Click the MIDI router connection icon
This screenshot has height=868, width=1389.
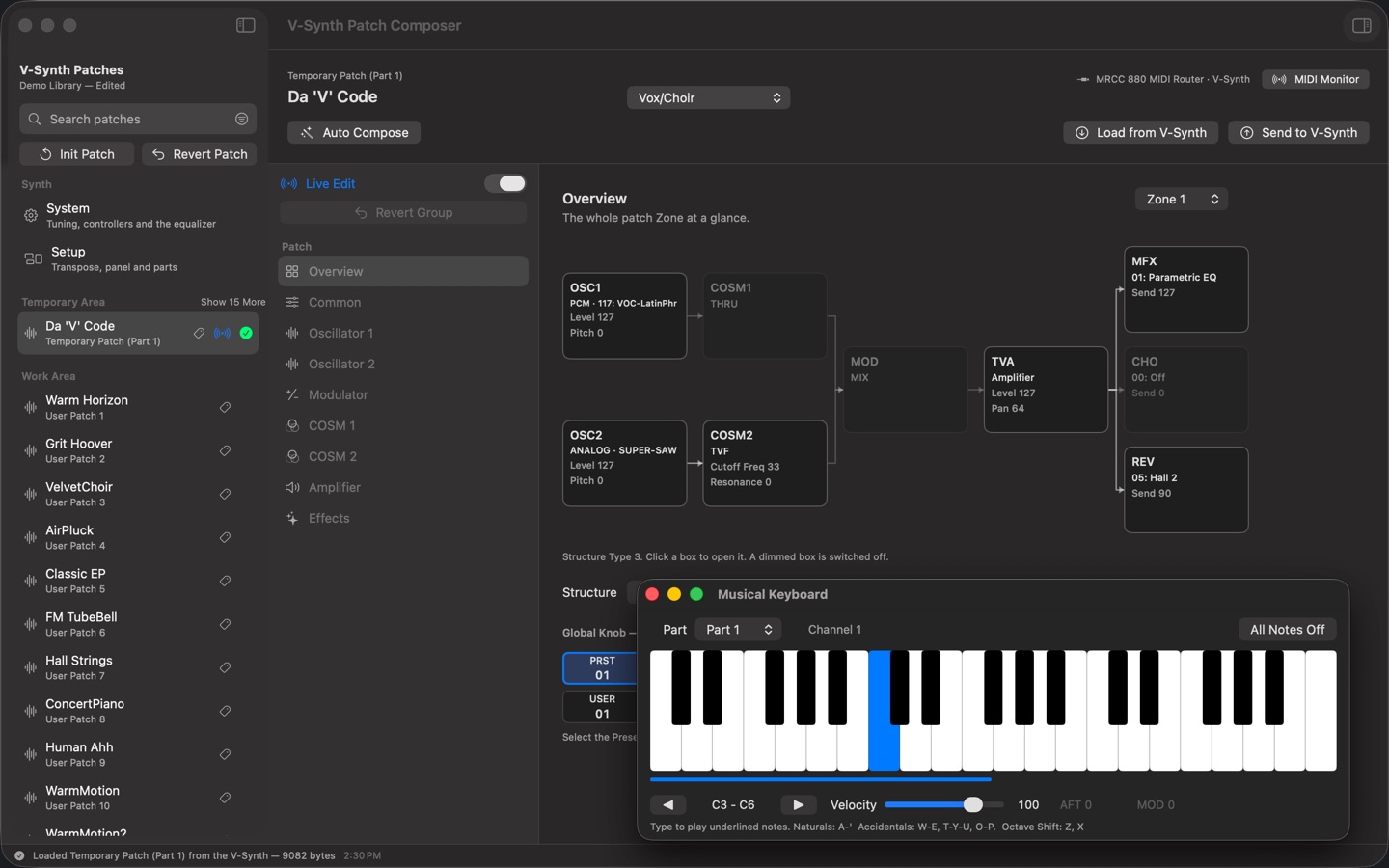coord(1083,79)
